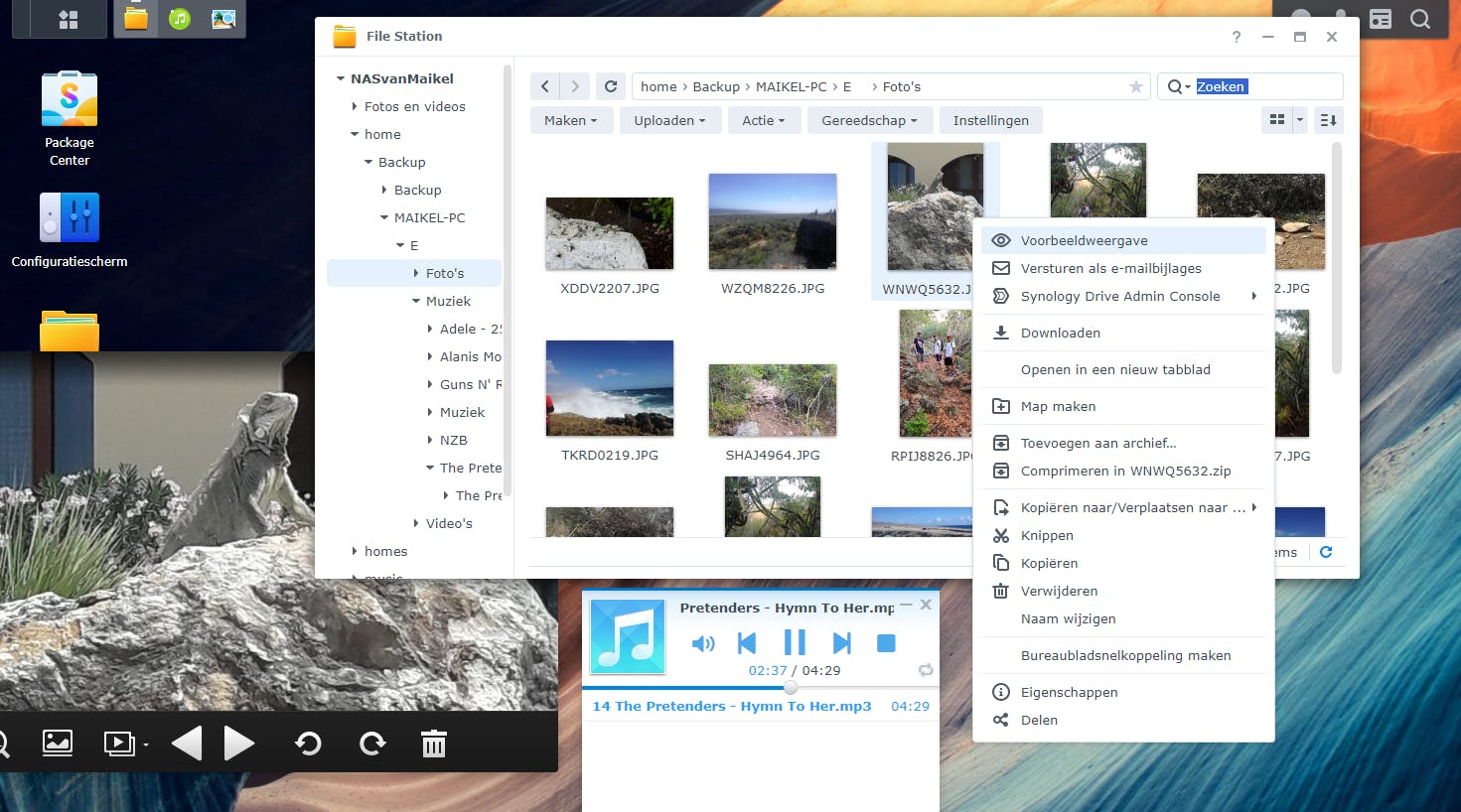Image resolution: width=1461 pixels, height=812 pixels.
Task: Choose Downloaden from the context menu
Action: [1060, 333]
